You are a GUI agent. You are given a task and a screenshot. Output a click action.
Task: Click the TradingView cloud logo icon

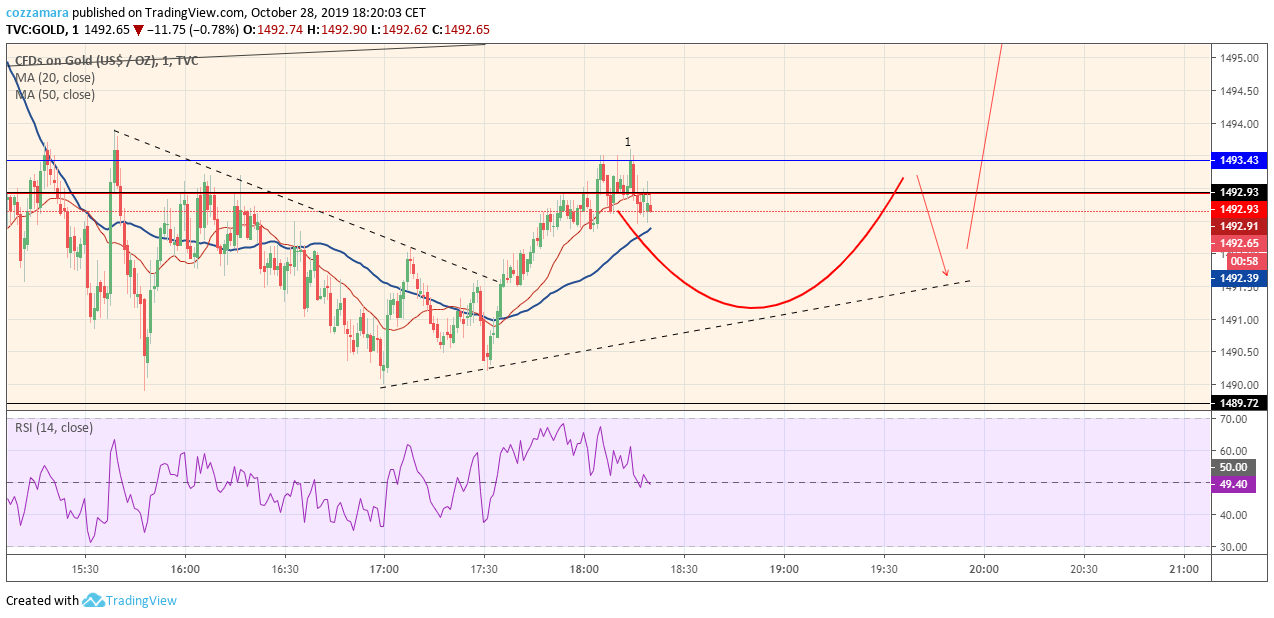click(x=94, y=600)
